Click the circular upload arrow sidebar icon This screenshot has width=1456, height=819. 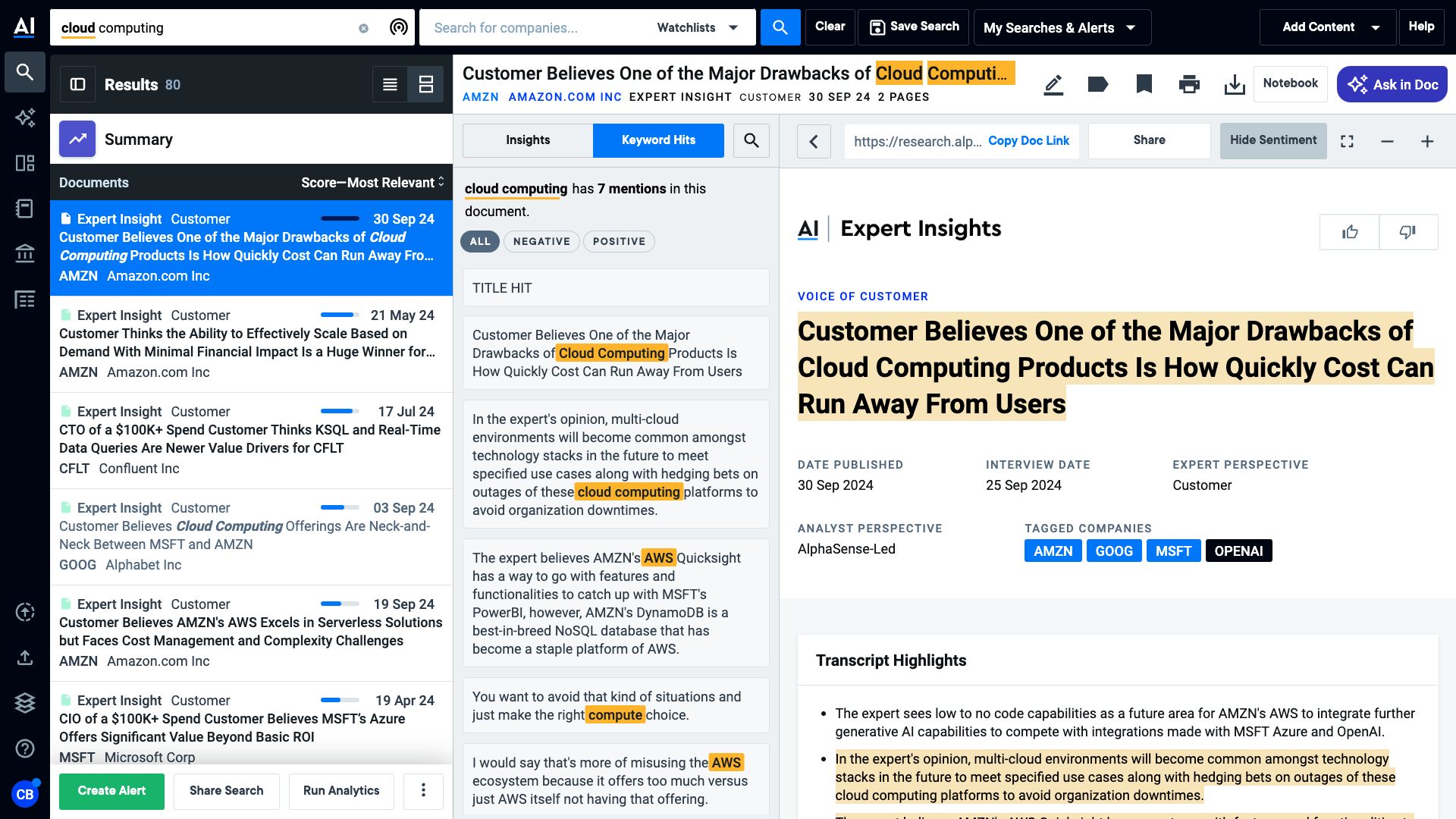click(x=25, y=612)
